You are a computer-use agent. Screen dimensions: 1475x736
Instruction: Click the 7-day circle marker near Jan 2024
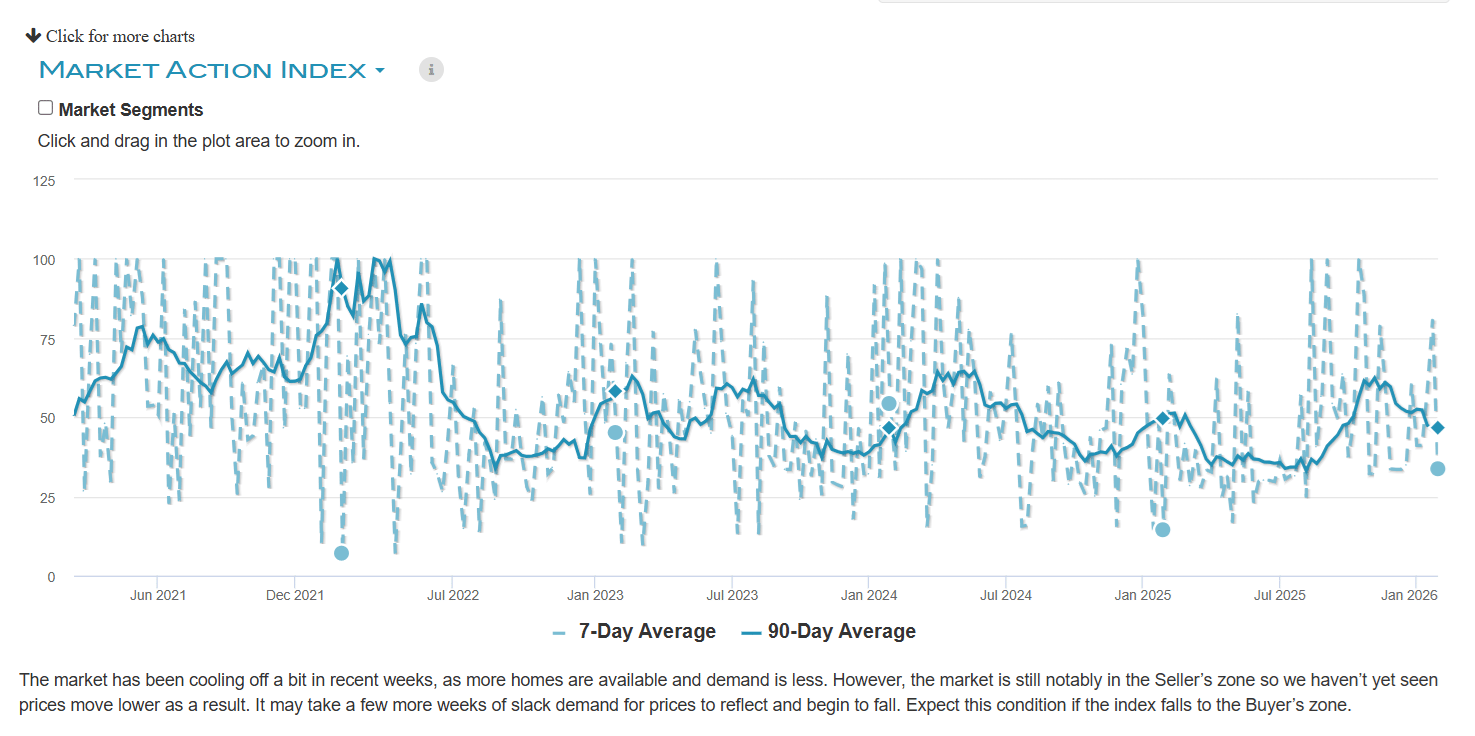[x=889, y=404]
